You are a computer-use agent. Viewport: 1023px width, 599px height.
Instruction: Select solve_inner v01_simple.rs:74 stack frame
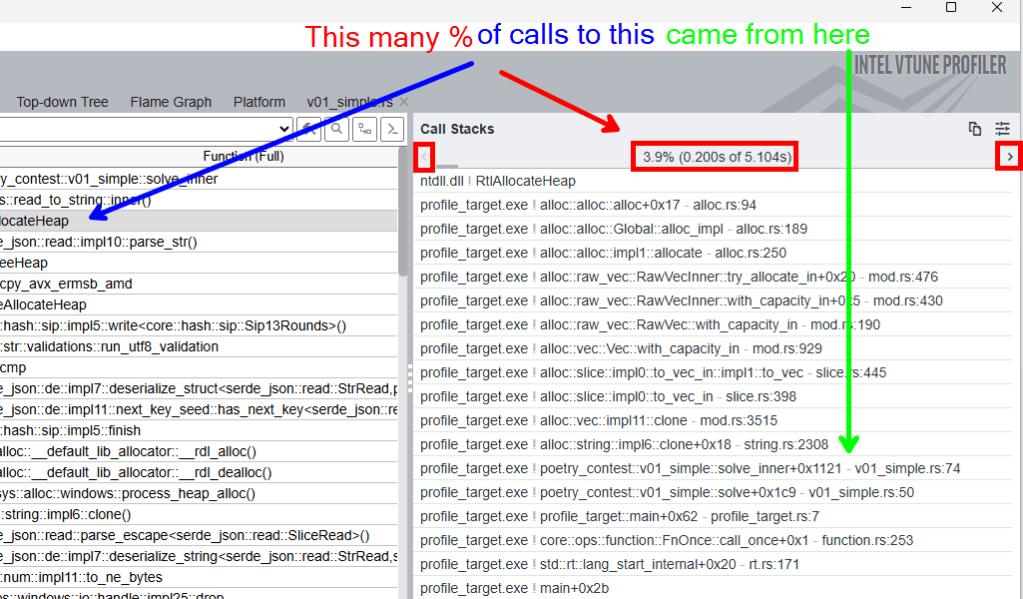[690, 468]
